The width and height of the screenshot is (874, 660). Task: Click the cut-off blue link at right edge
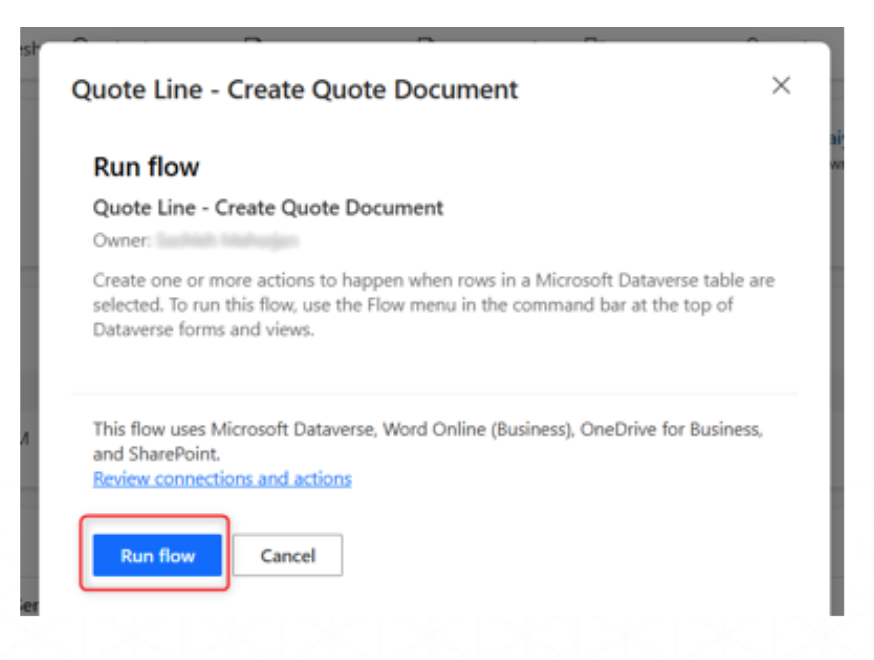(836, 140)
